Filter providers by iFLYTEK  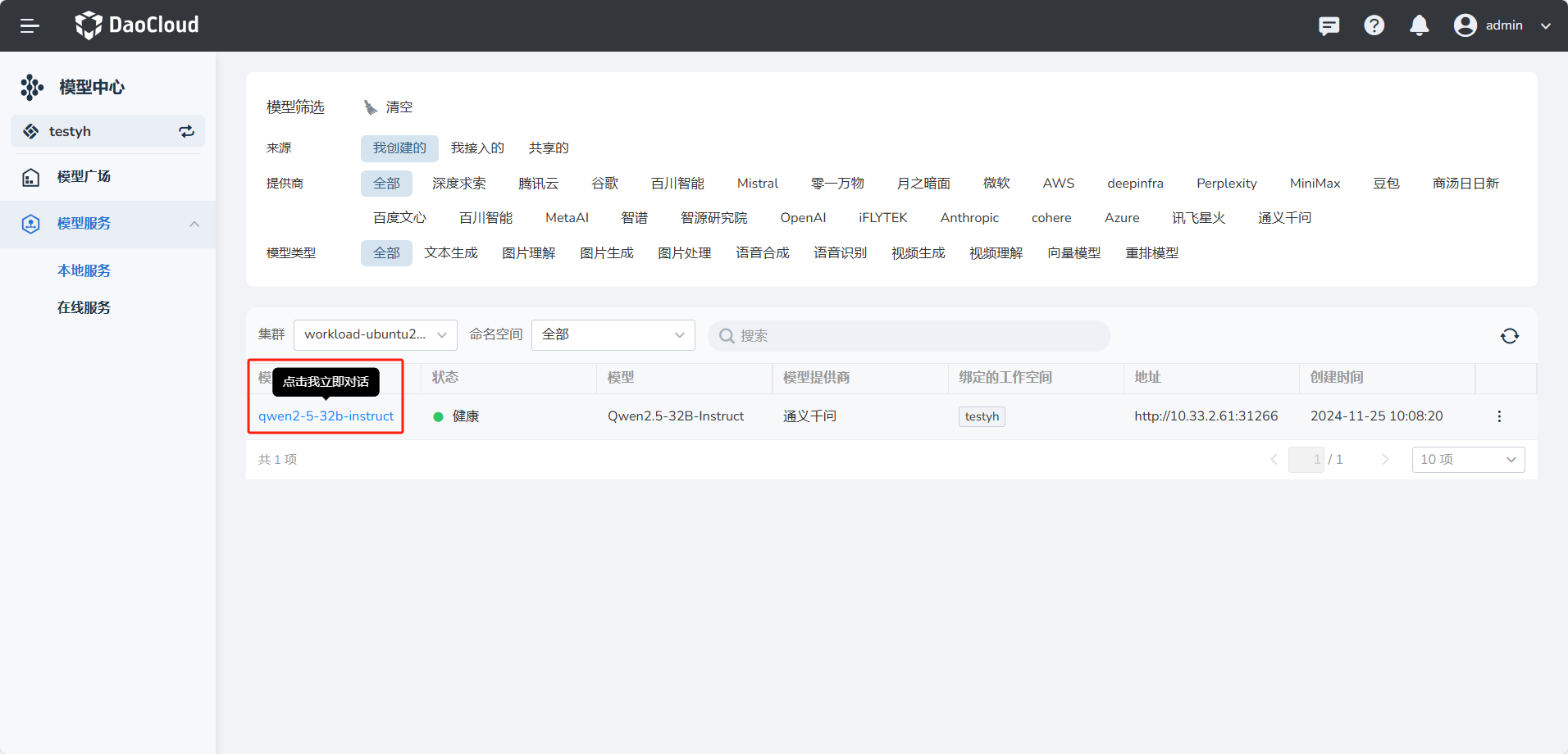tap(883, 218)
